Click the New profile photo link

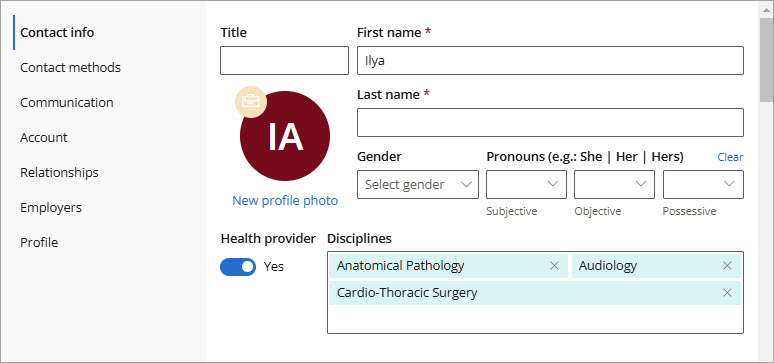[x=285, y=201]
